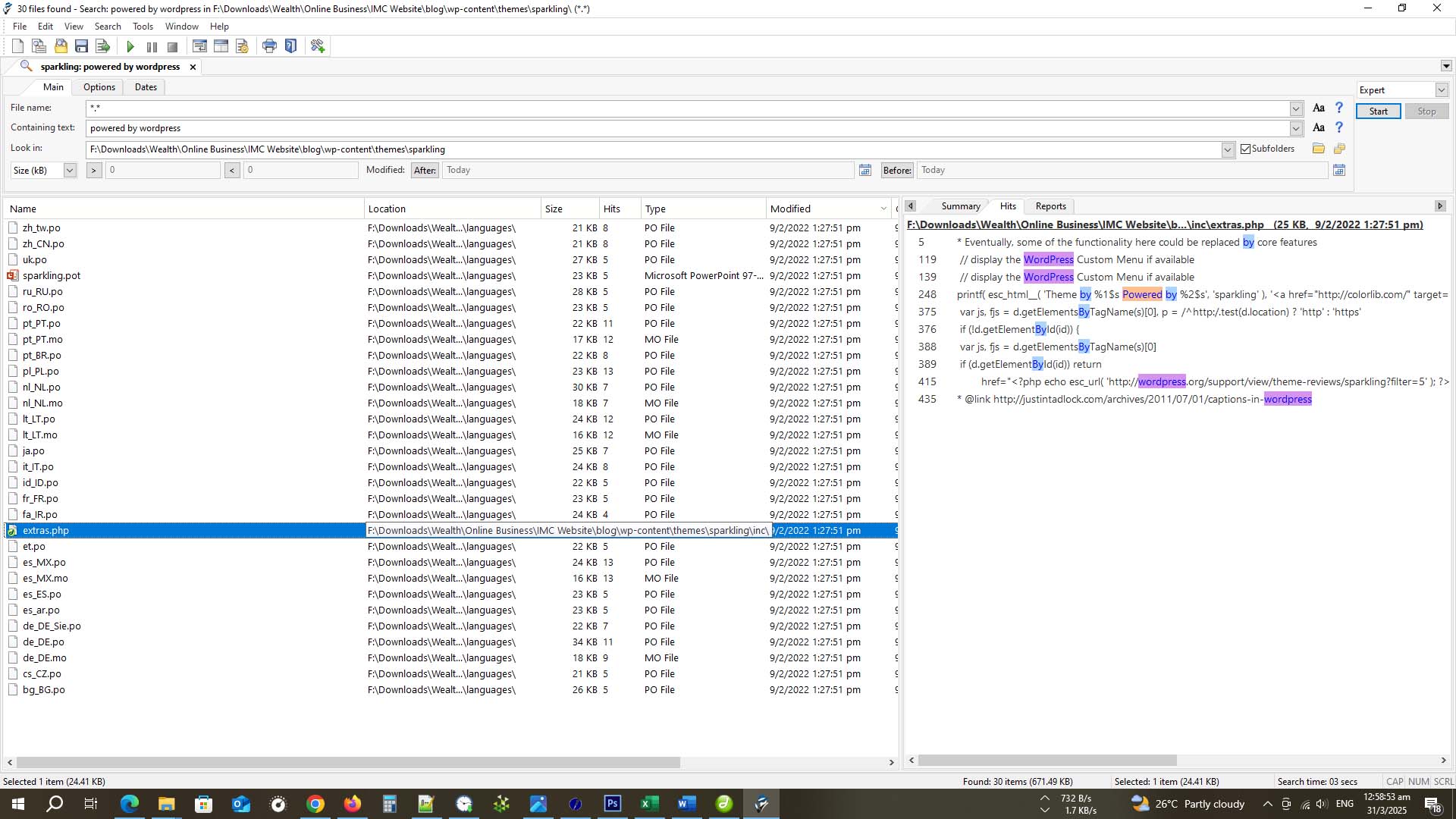Open the Tools menu

point(143,27)
